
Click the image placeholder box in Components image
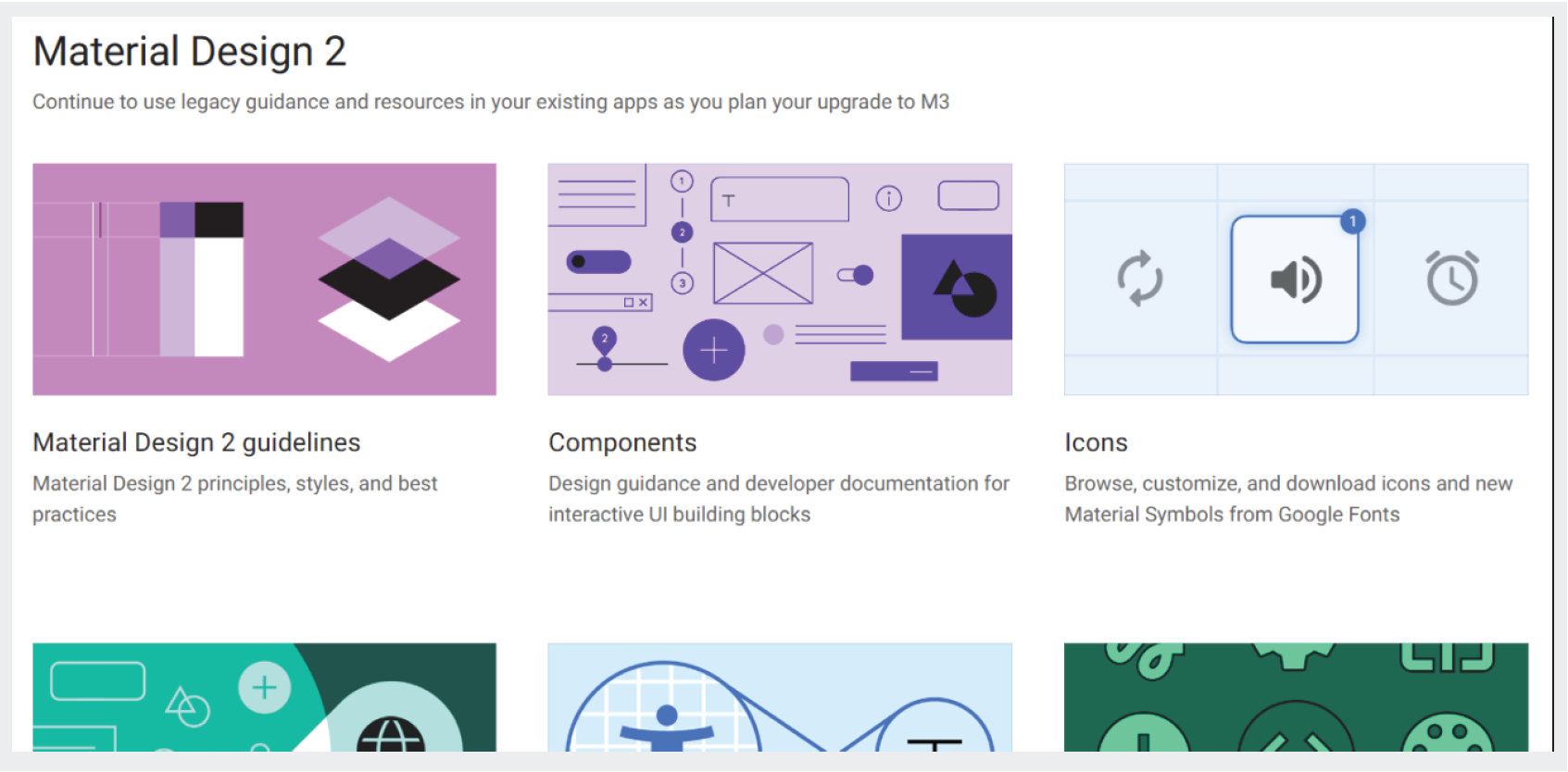(x=762, y=273)
